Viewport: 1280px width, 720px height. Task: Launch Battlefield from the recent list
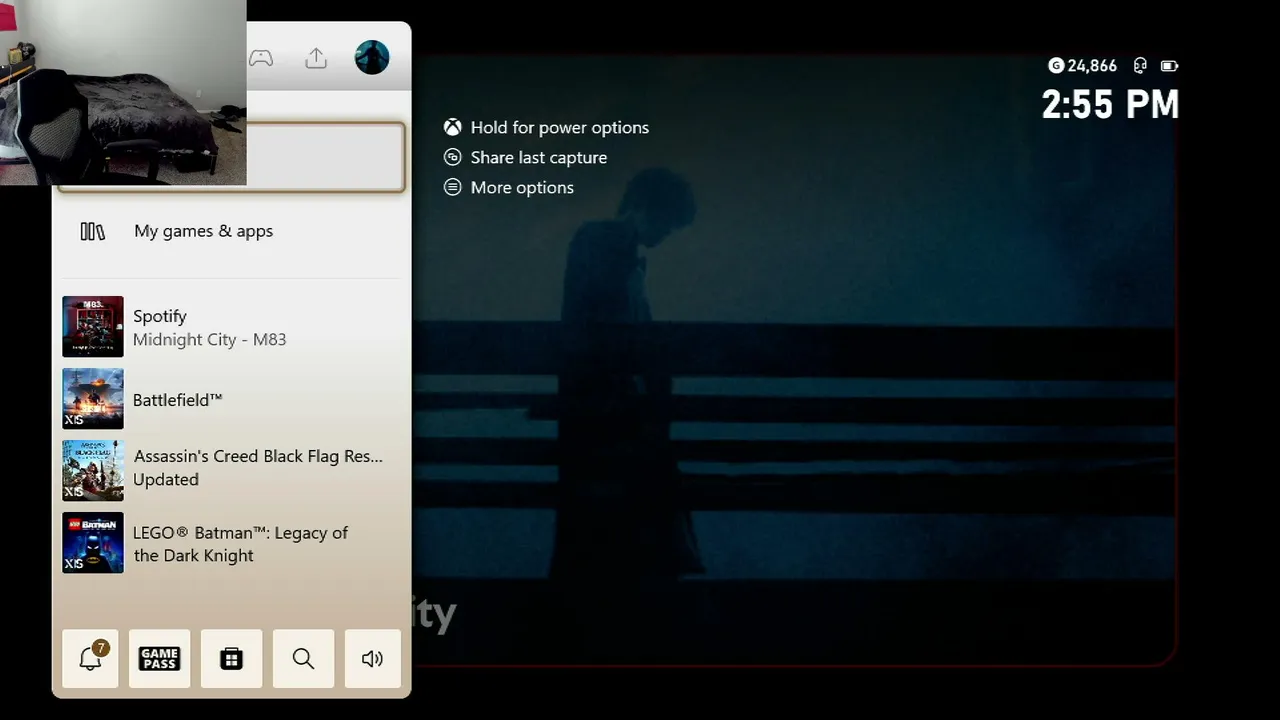pyautogui.click(x=232, y=399)
